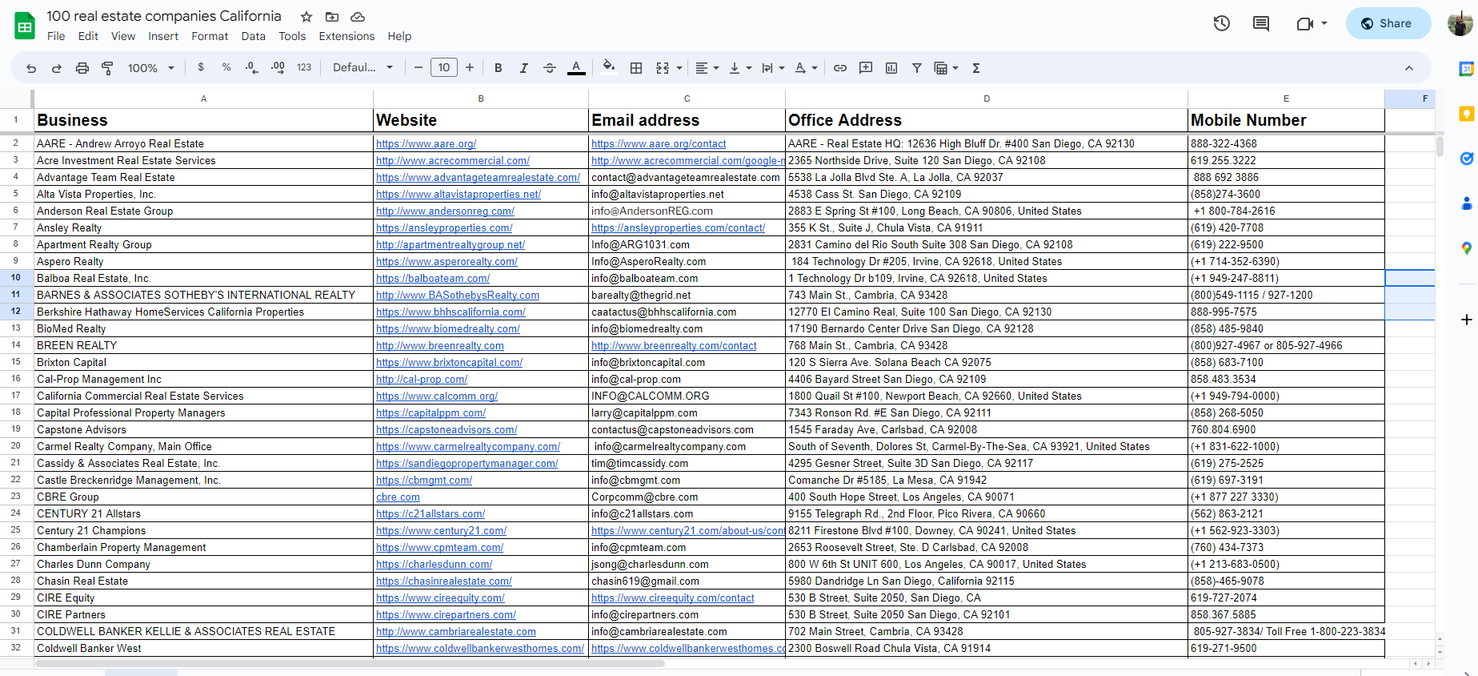The width and height of the screenshot is (1478, 676).
Task: Click the Share button
Action: [1388, 23]
